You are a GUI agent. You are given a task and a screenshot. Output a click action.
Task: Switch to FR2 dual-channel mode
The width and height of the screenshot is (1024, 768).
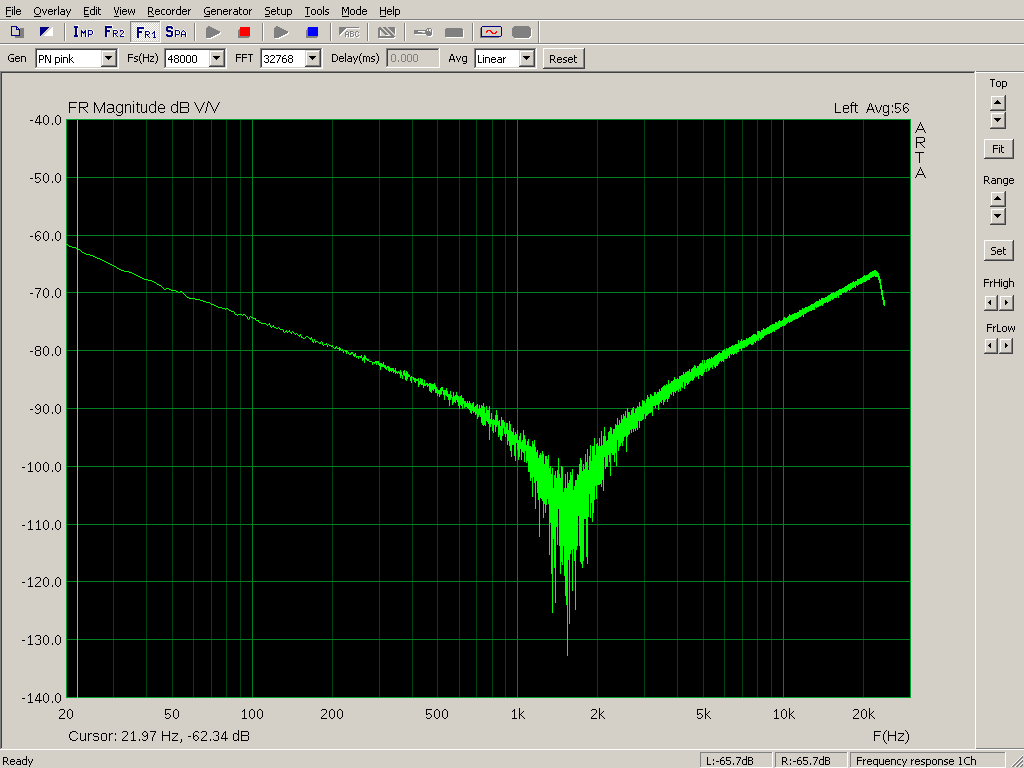[114, 32]
